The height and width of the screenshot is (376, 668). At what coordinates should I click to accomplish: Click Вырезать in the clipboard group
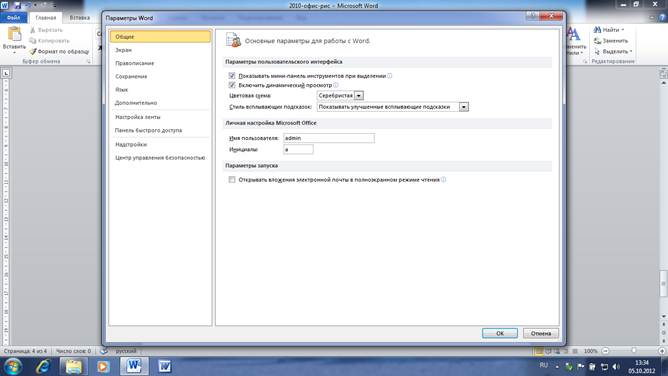click(x=46, y=30)
